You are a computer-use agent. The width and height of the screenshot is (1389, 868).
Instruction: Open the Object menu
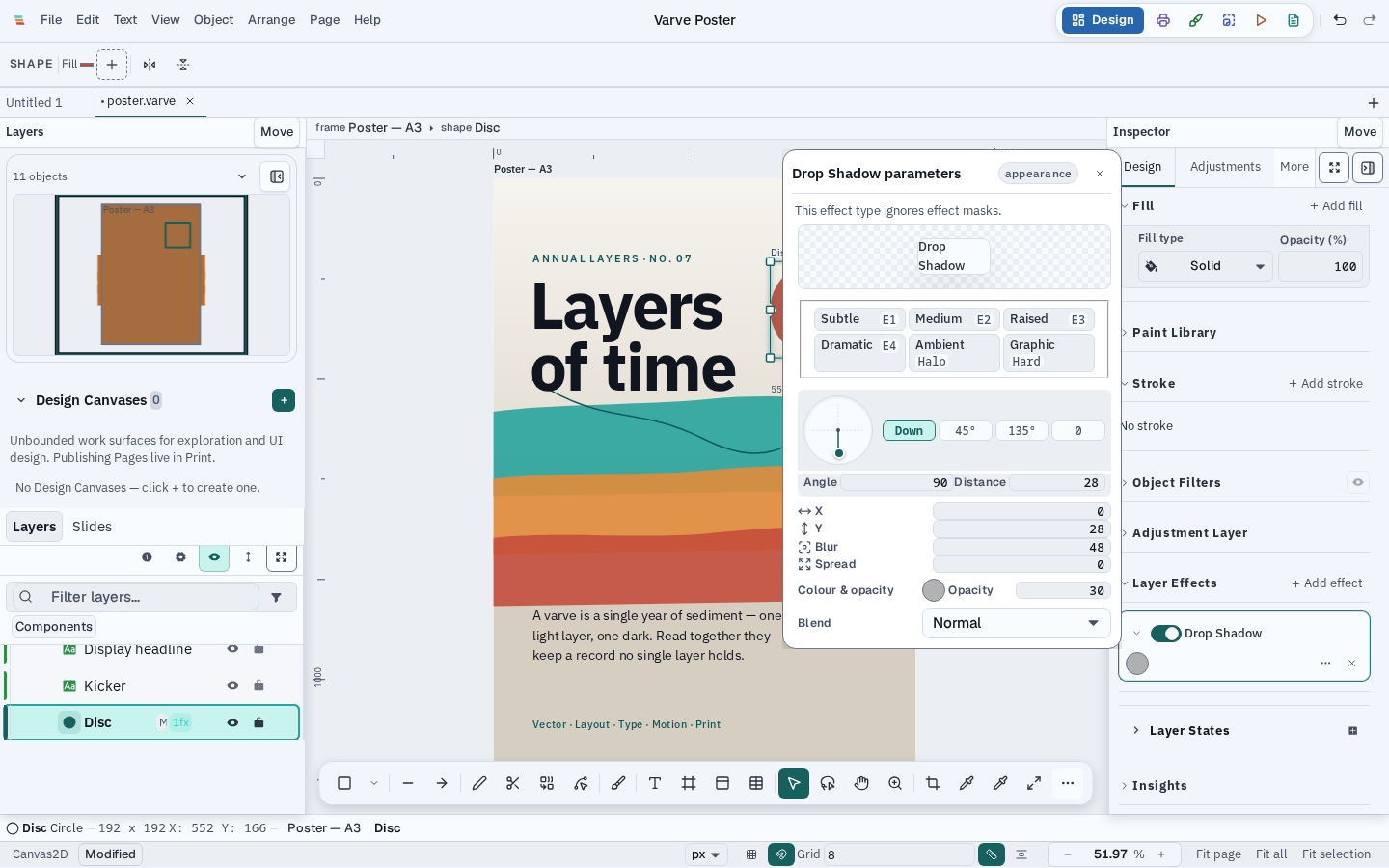point(214,20)
